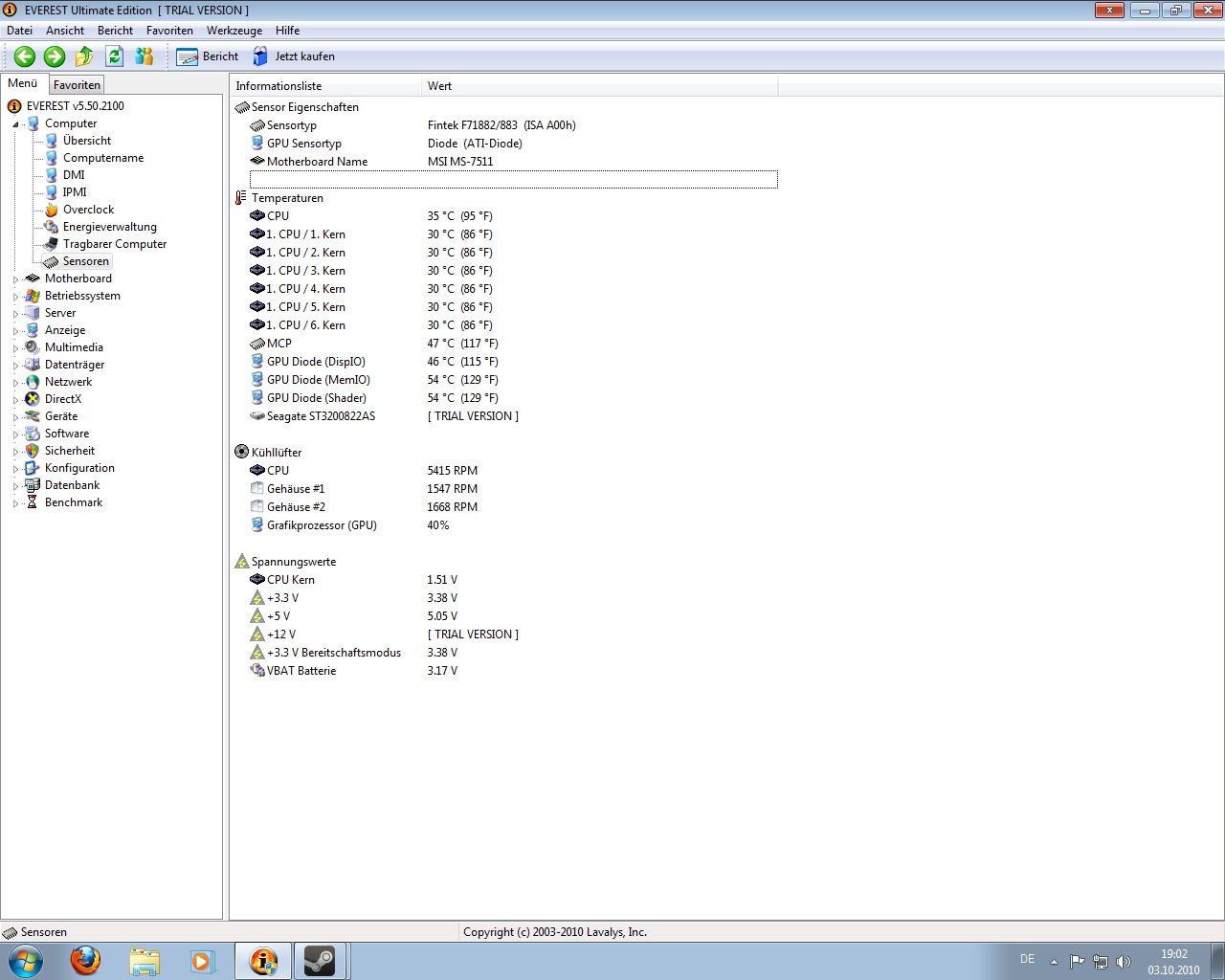Click the Jetzt kaufen toolbar button
1225x980 pixels.
point(294,56)
